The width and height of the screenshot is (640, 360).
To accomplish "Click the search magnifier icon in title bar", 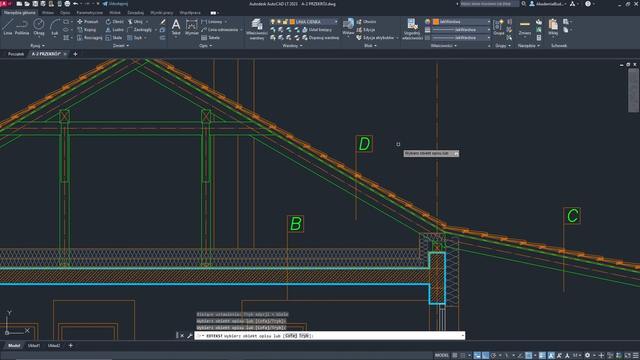I will tap(524, 4).
